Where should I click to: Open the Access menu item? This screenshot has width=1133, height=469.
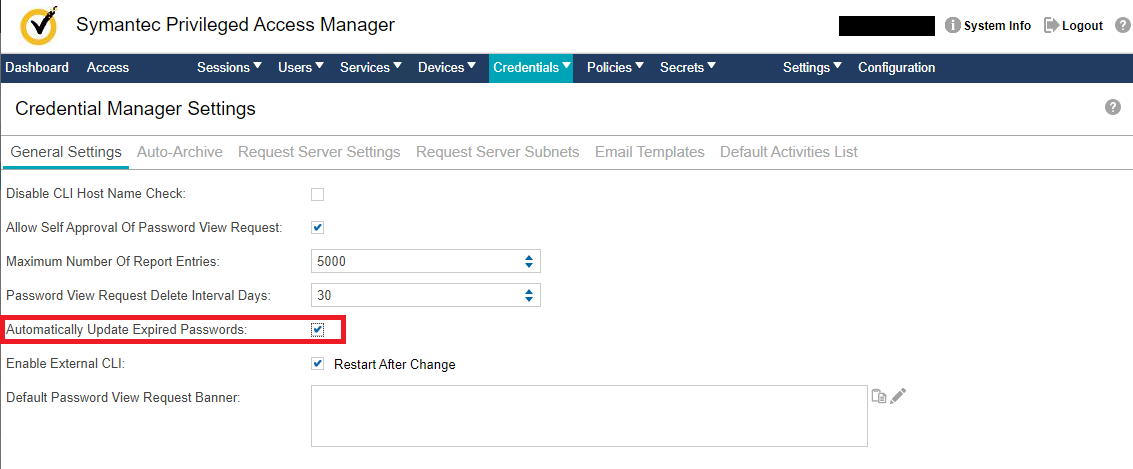[108, 67]
